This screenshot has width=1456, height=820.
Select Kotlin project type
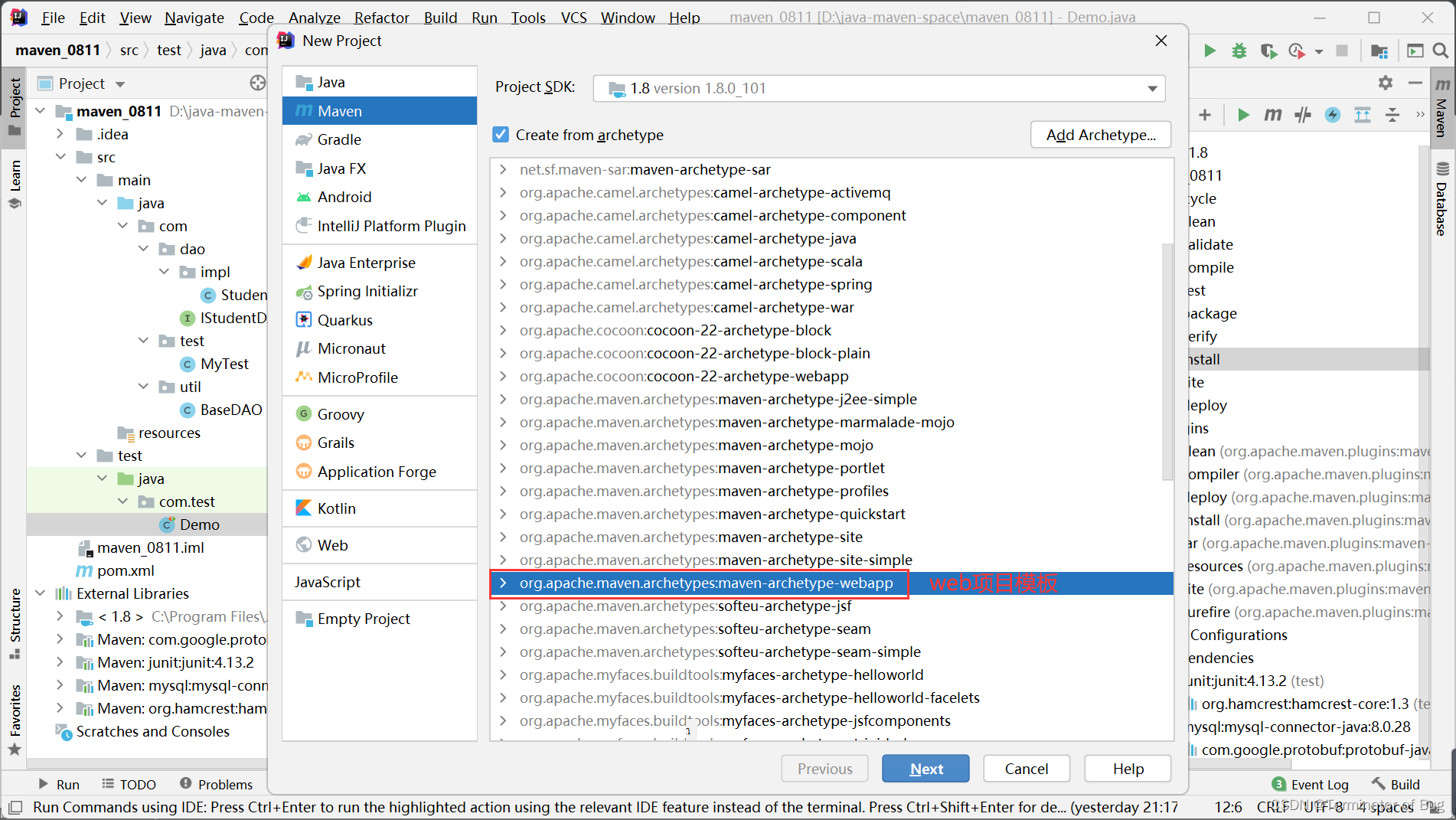coord(379,508)
